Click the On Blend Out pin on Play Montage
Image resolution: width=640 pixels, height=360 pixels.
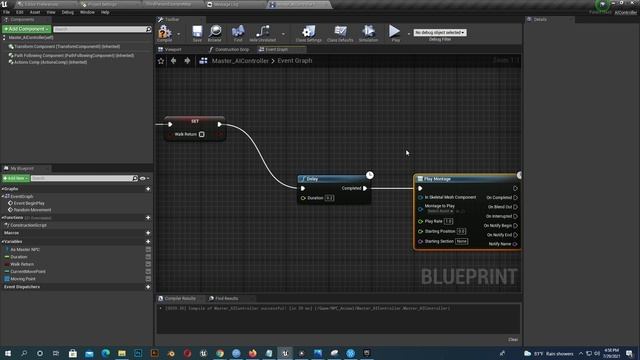point(516,207)
